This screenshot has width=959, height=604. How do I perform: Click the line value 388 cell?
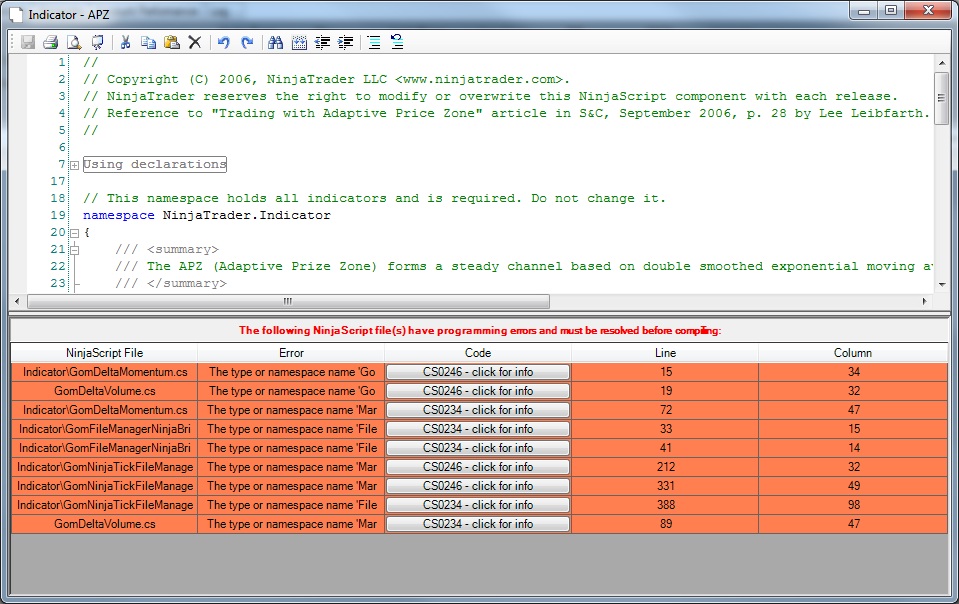click(x=665, y=504)
